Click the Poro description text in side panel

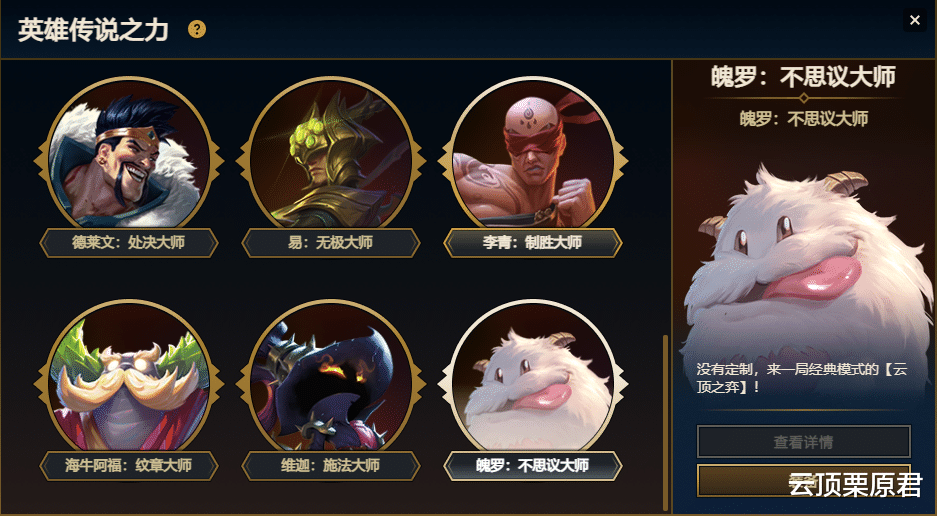click(x=801, y=378)
